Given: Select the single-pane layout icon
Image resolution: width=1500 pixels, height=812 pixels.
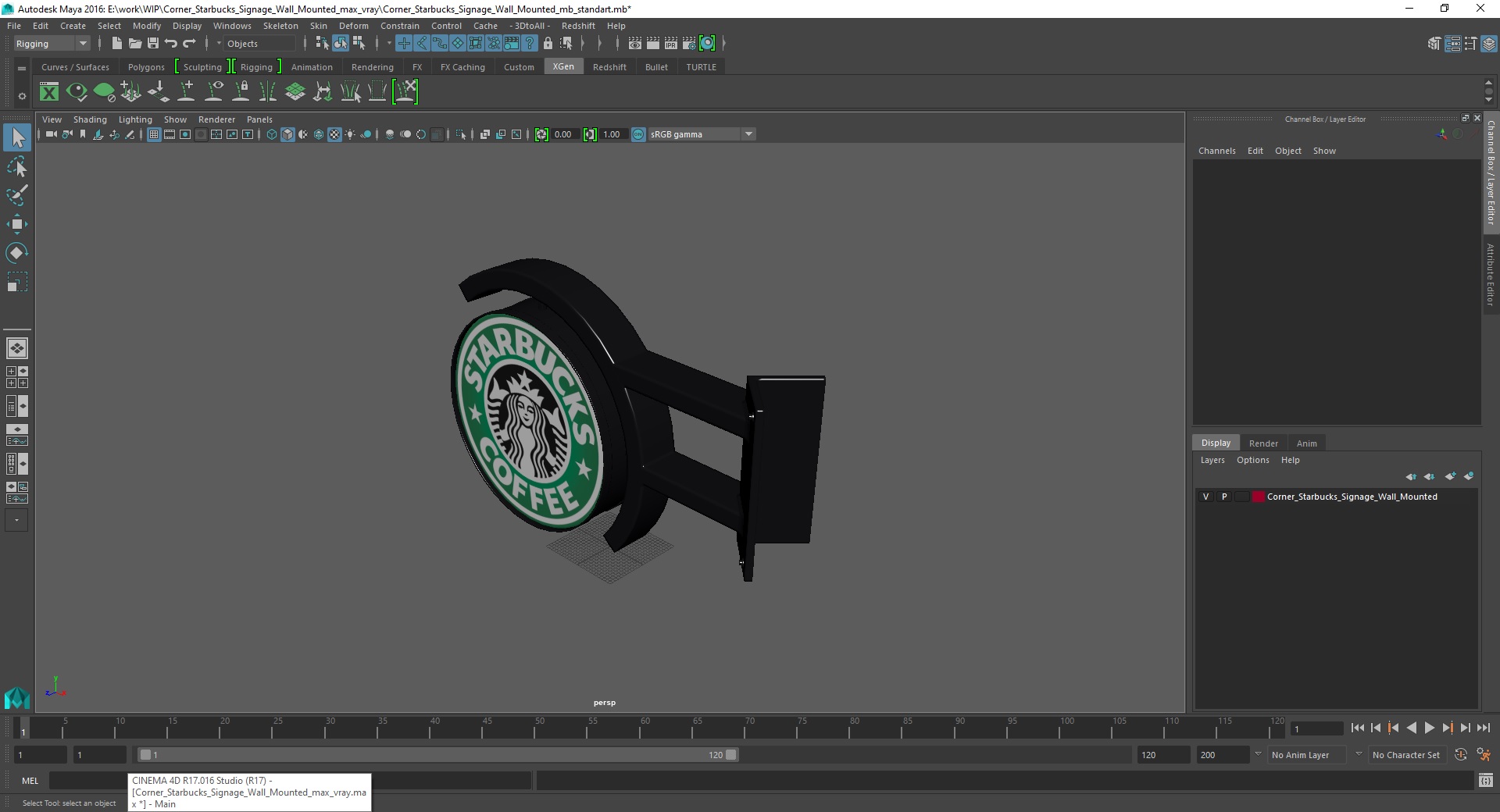Looking at the screenshot, I should pos(17,348).
